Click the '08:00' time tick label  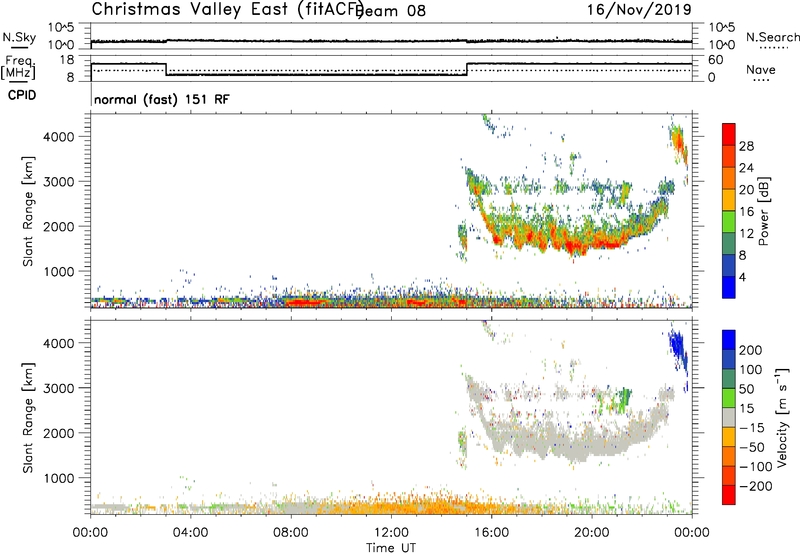(x=291, y=533)
